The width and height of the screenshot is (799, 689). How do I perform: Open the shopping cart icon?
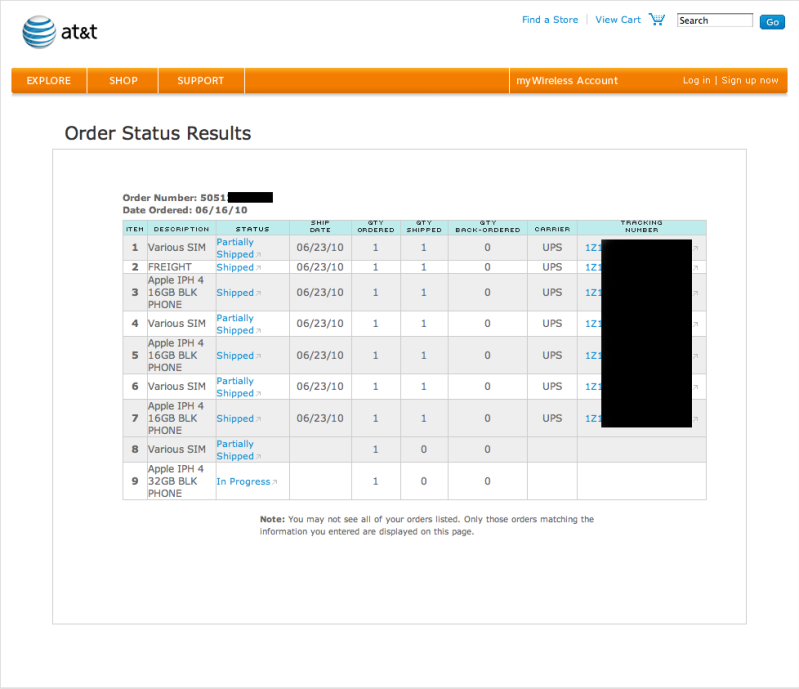pyautogui.click(x=657, y=19)
